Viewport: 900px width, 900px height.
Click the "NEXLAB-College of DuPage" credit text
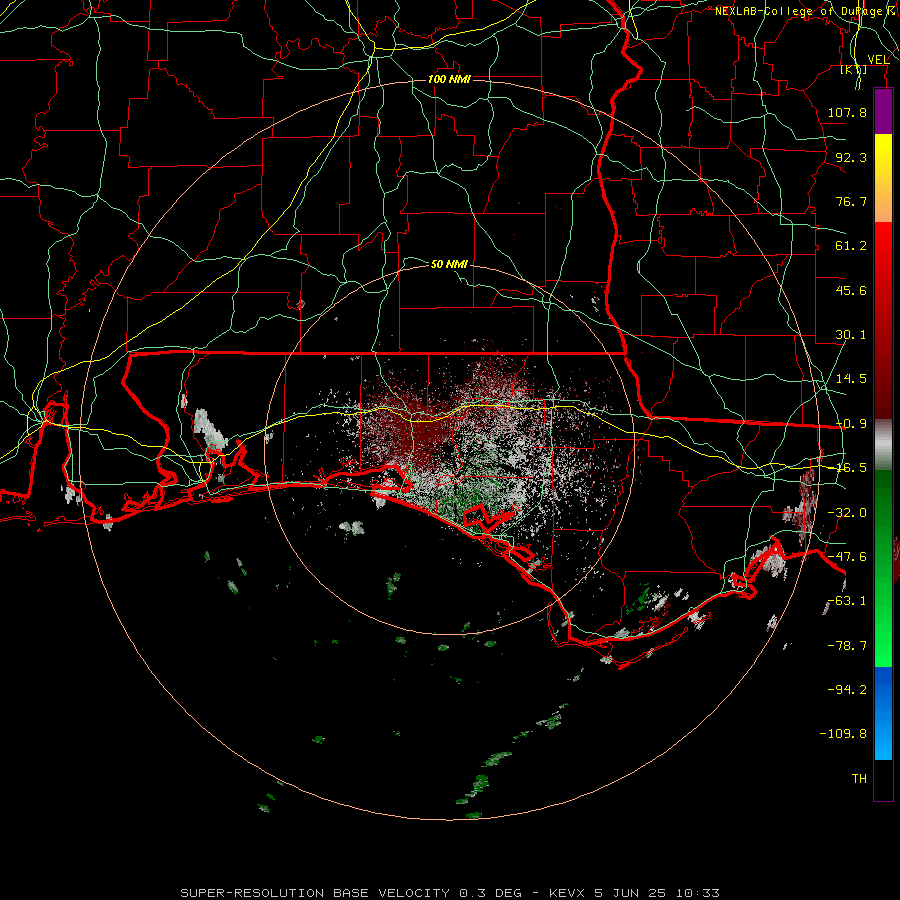[x=799, y=11]
